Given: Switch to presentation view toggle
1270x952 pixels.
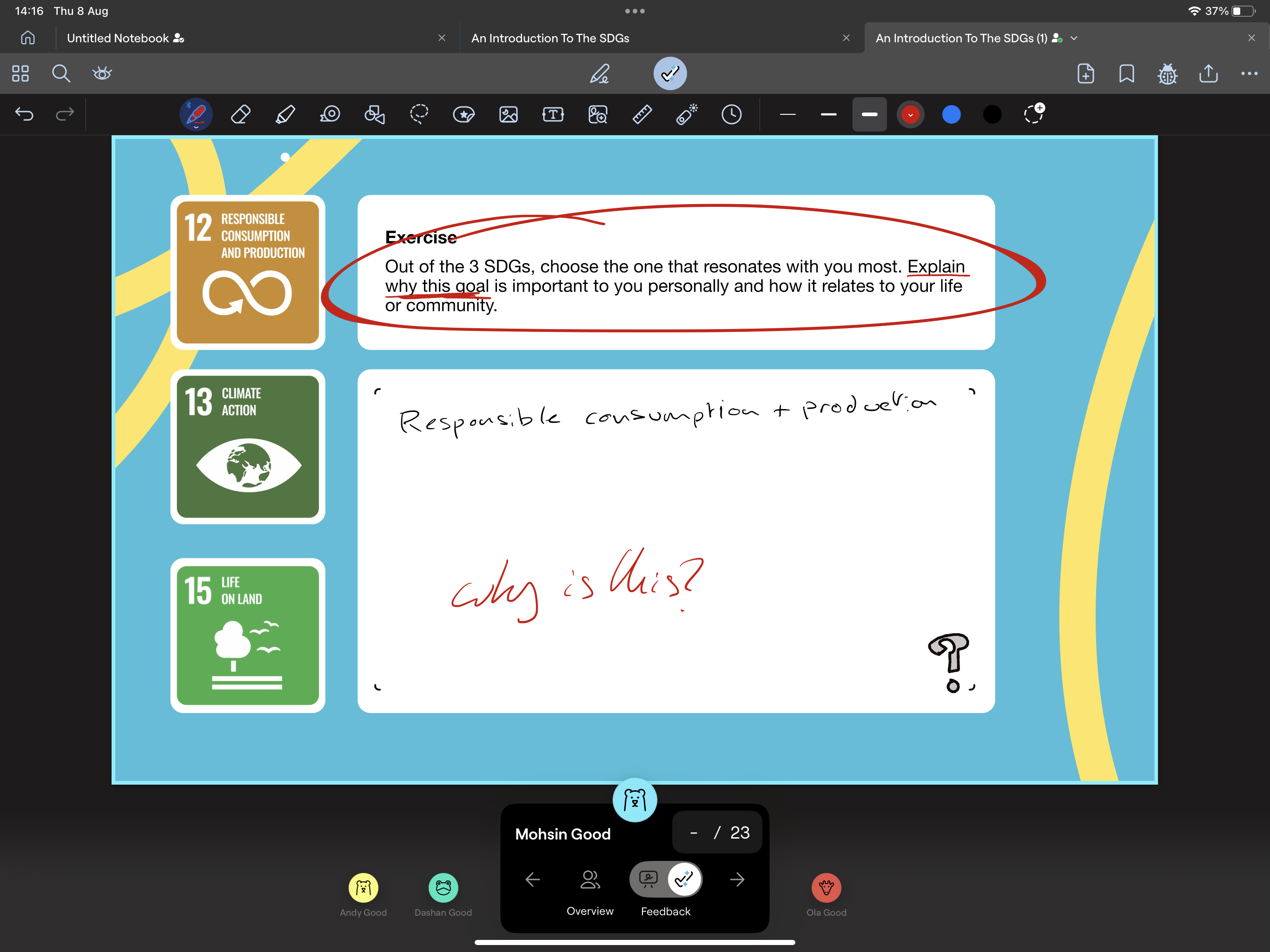Looking at the screenshot, I should click(649, 879).
